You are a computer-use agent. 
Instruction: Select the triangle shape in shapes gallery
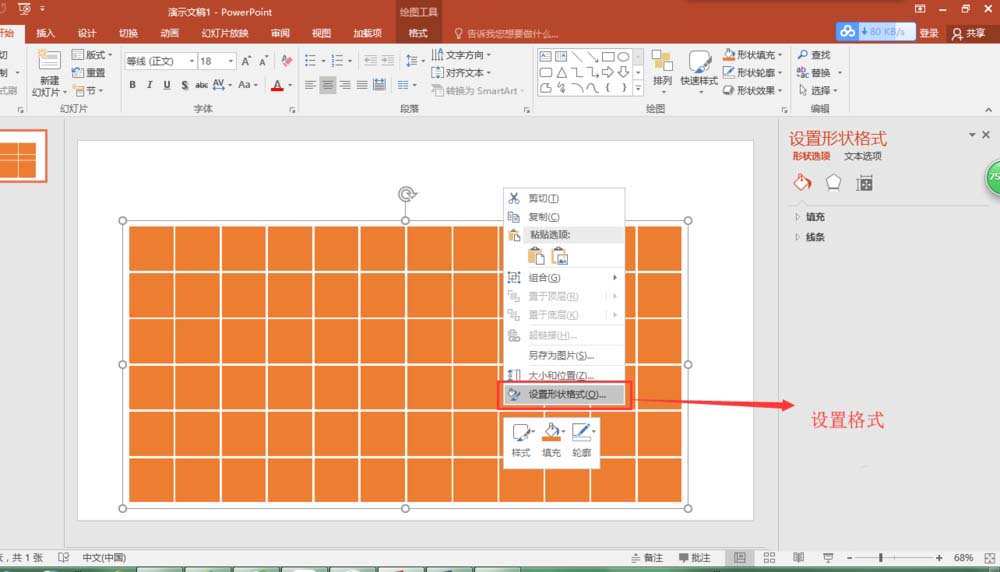(x=561, y=73)
